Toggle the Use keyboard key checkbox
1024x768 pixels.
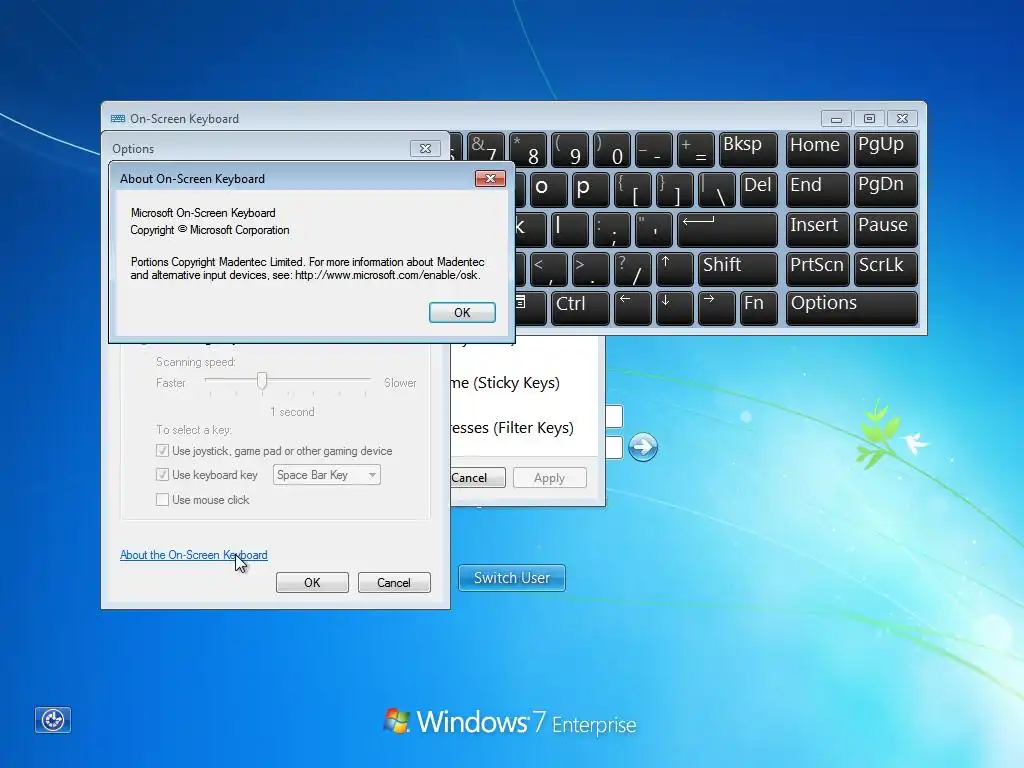click(x=163, y=475)
